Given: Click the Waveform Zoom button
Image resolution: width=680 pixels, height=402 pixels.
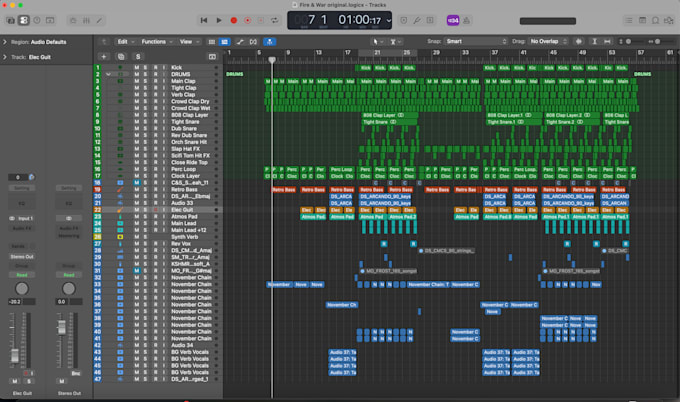Looking at the screenshot, I should [579, 42].
